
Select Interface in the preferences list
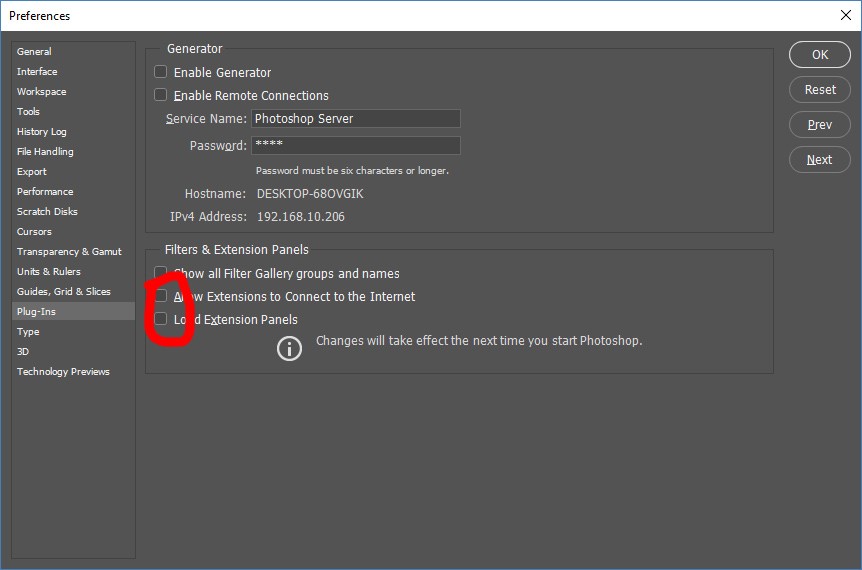37,71
